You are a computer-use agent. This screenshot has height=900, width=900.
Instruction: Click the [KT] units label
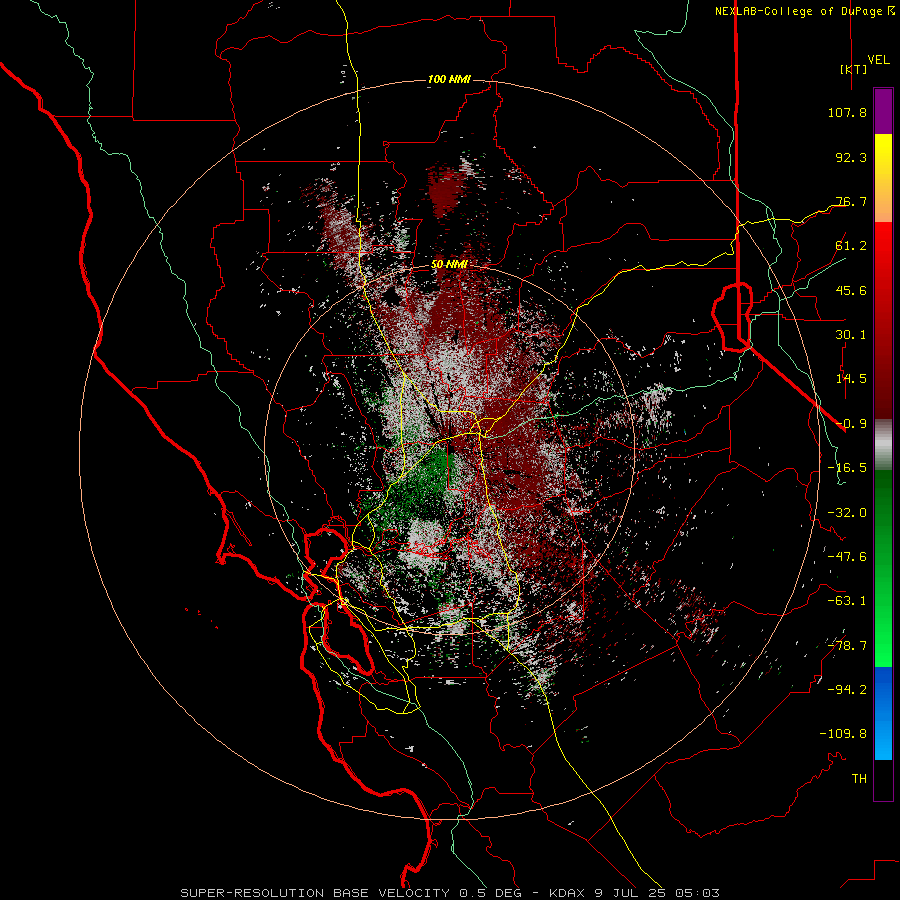(x=854, y=69)
